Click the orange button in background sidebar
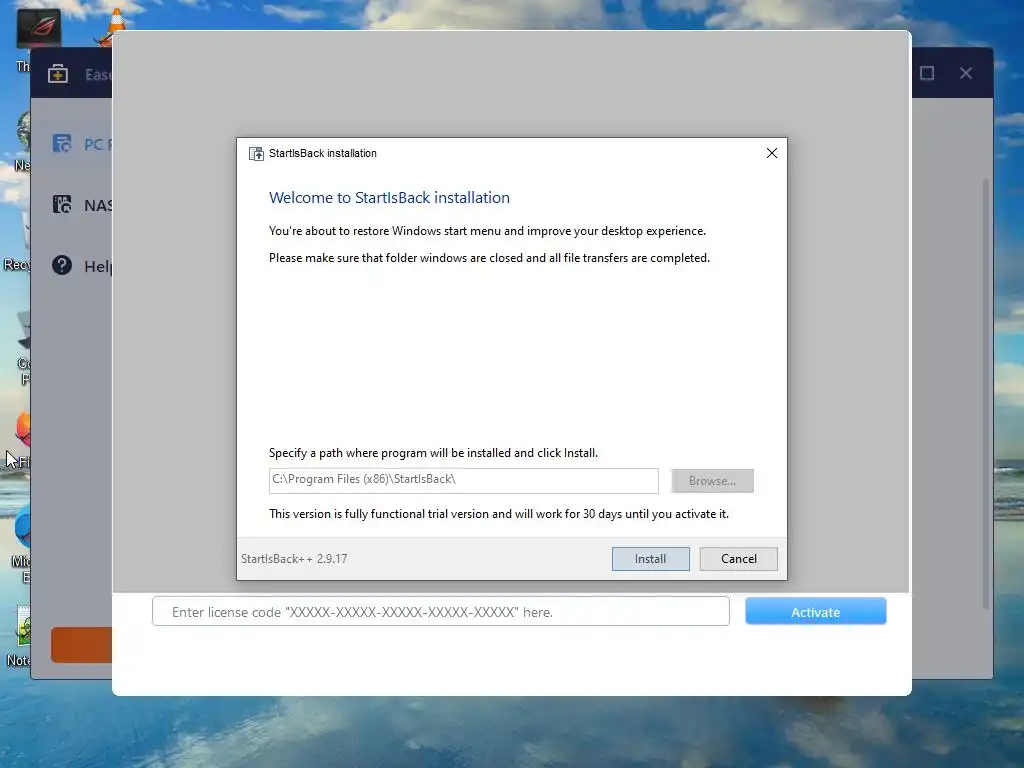The image size is (1024, 768). 82,645
